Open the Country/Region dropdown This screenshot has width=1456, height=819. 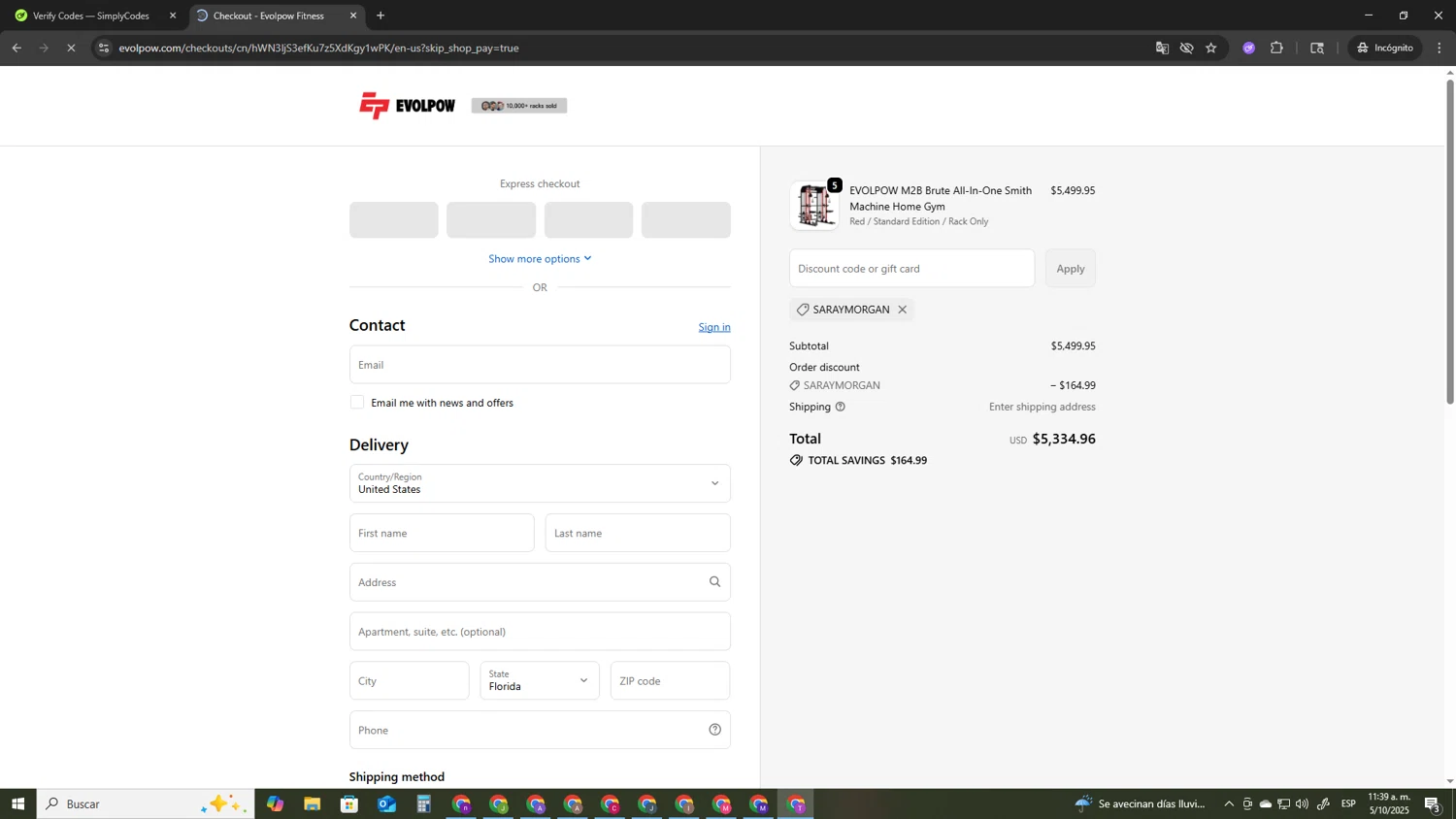pos(540,483)
